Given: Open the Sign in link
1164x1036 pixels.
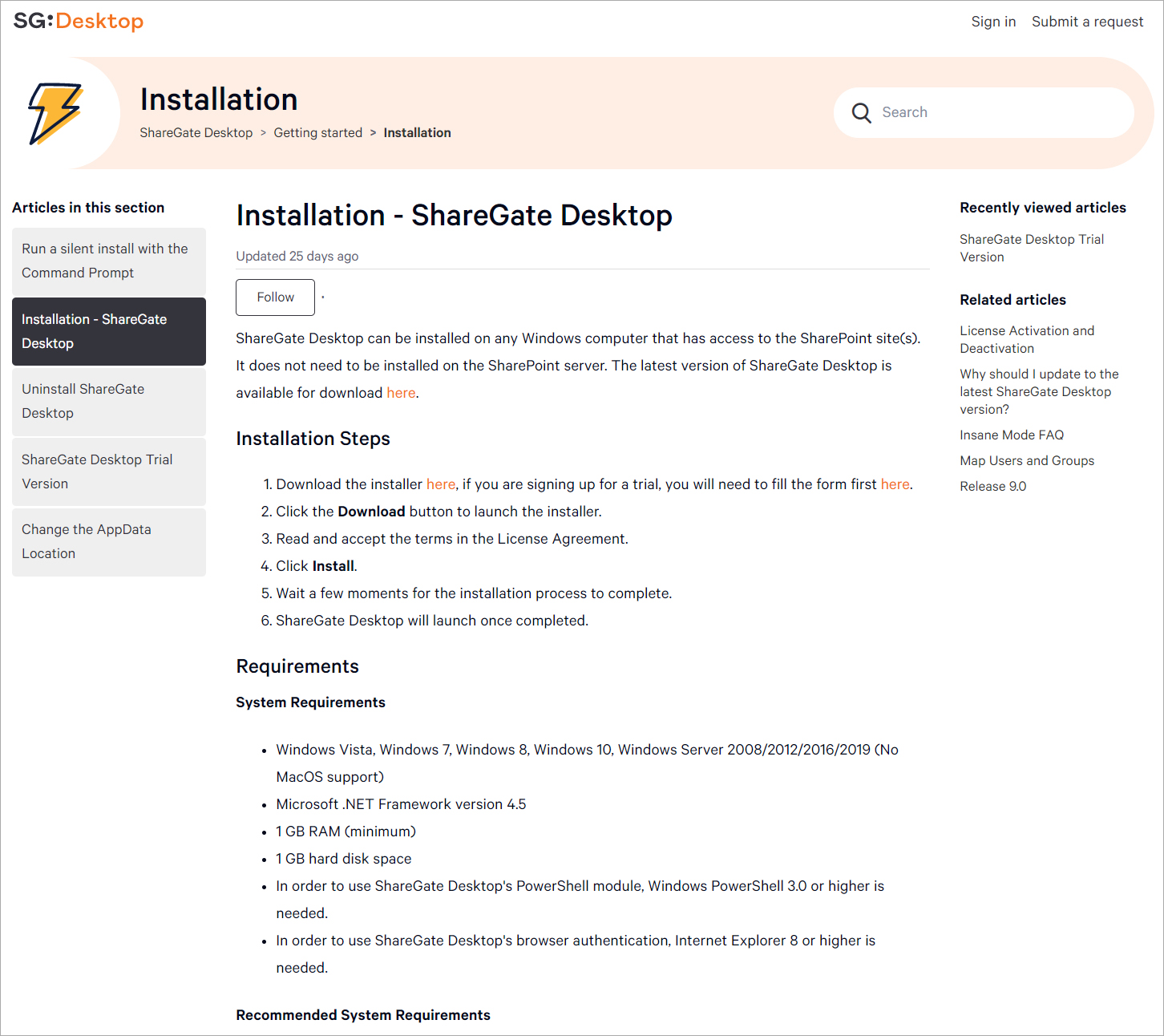Looking at the screenshot, I should (993, 22).
